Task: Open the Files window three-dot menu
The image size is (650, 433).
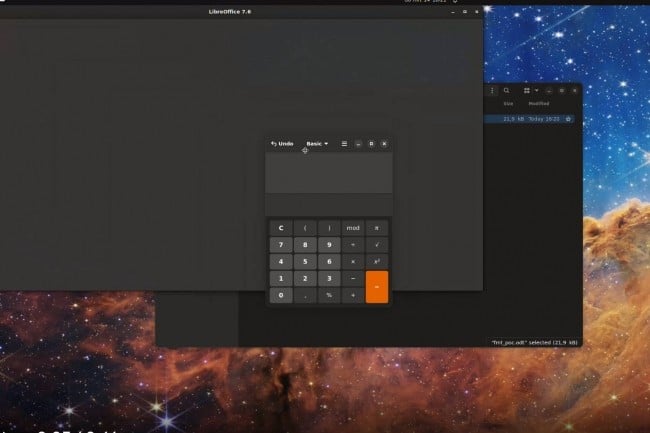Action: 492,90
